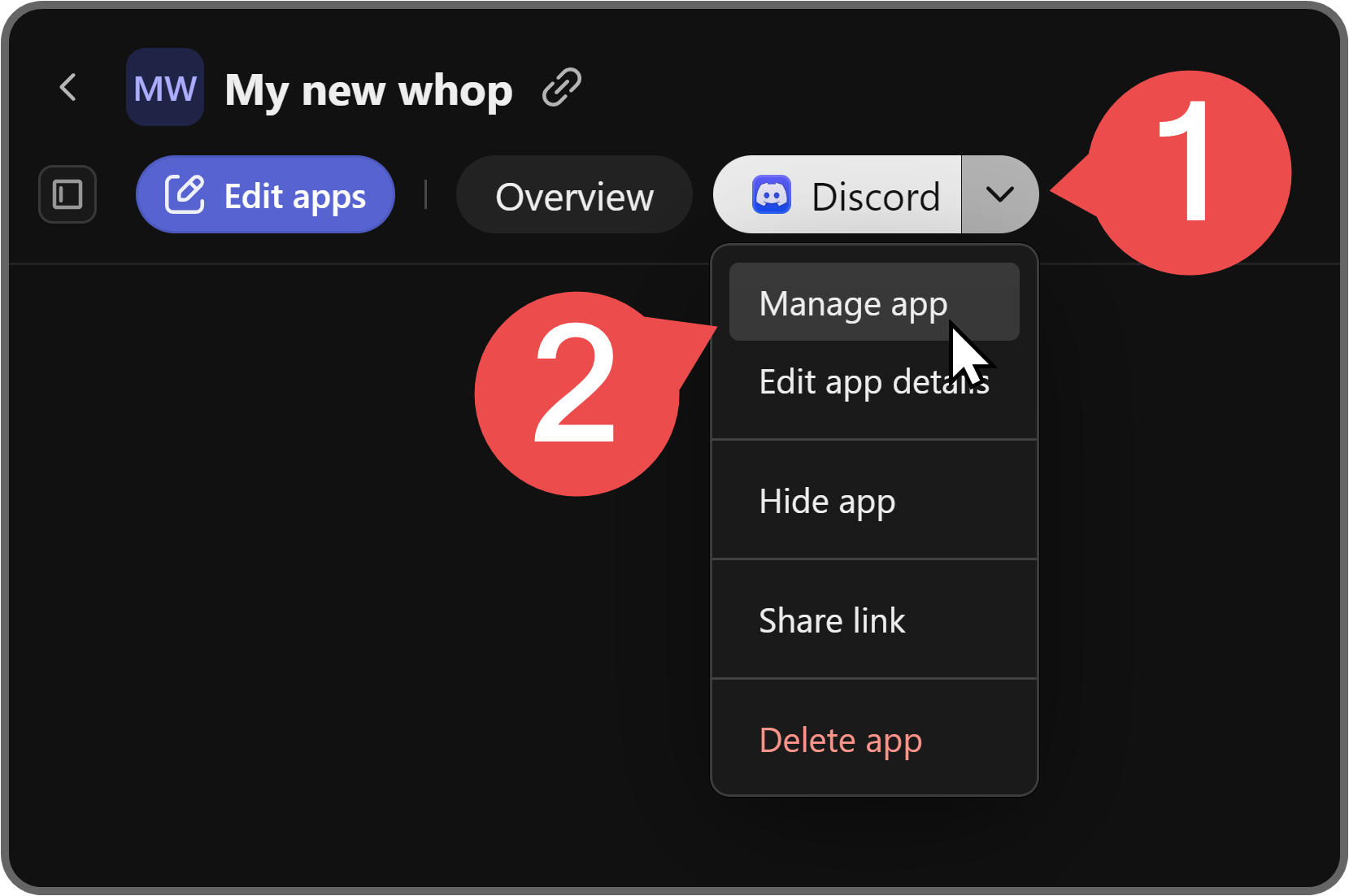Expand the Discord app options chevron
This screenshot has width=1349, height=896.
pyautogui.click(x=999, y=194)
